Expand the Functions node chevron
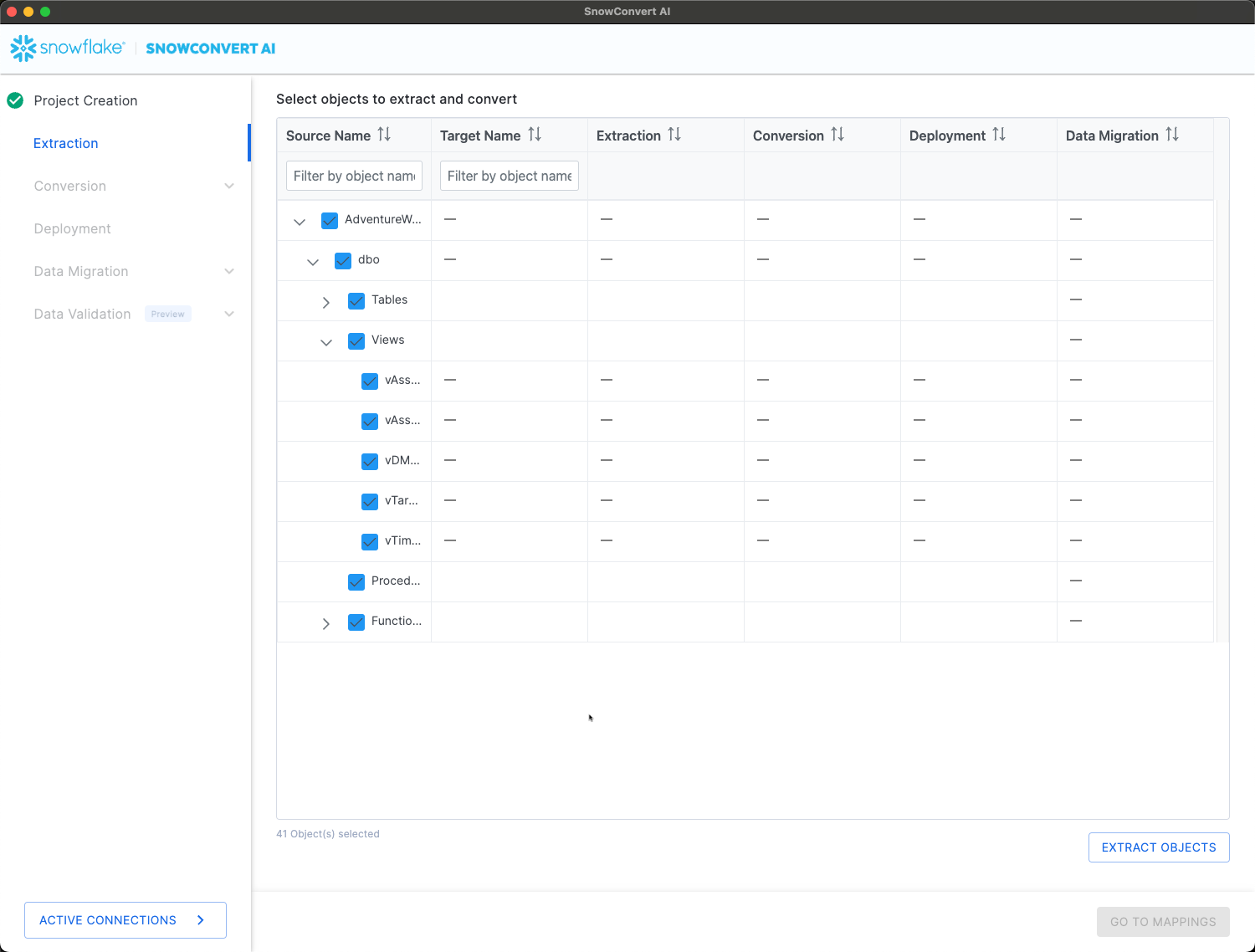 click(x=326, y=623)
